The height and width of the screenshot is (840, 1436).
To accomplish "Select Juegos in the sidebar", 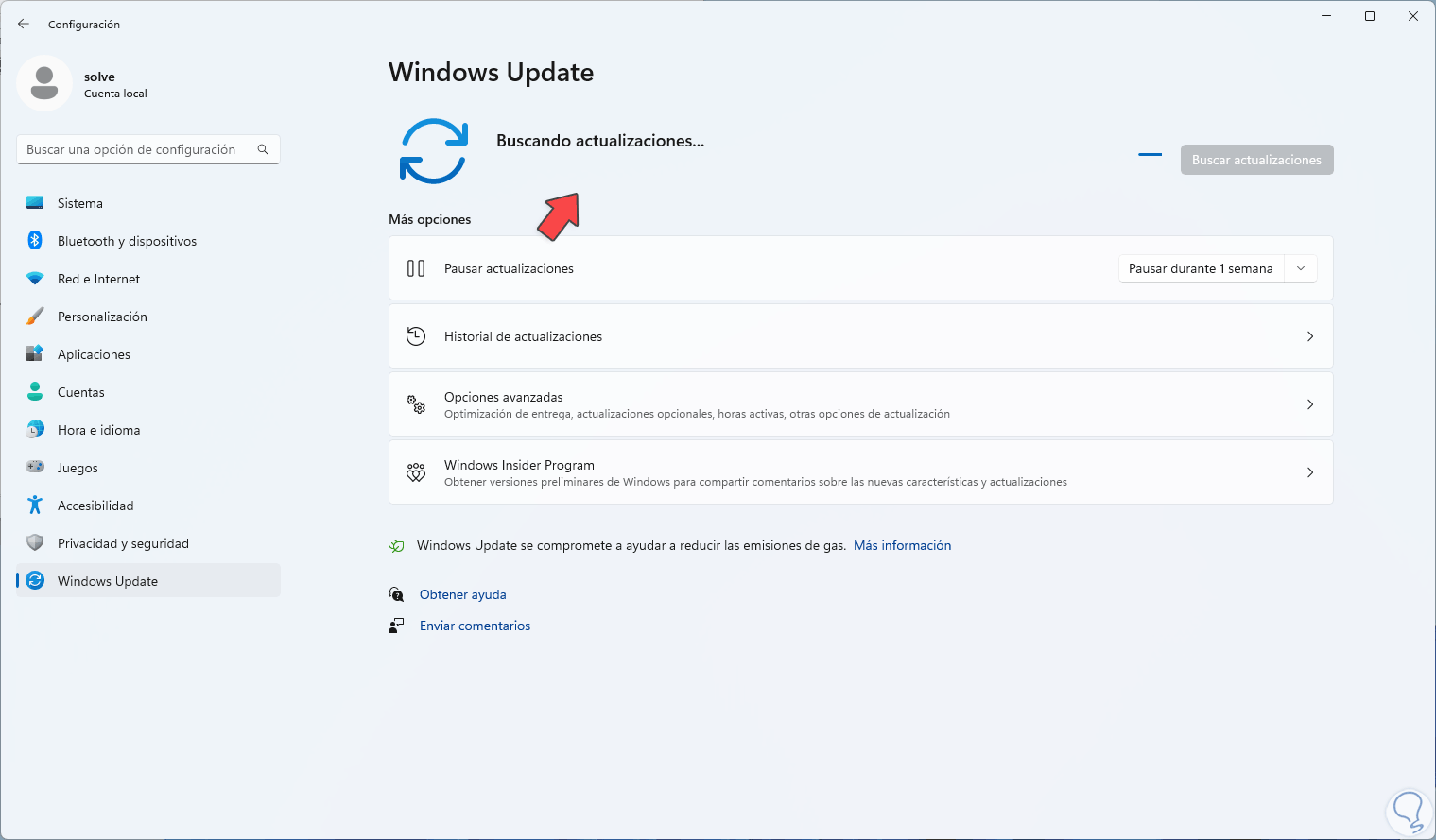I will coord(148,468).
